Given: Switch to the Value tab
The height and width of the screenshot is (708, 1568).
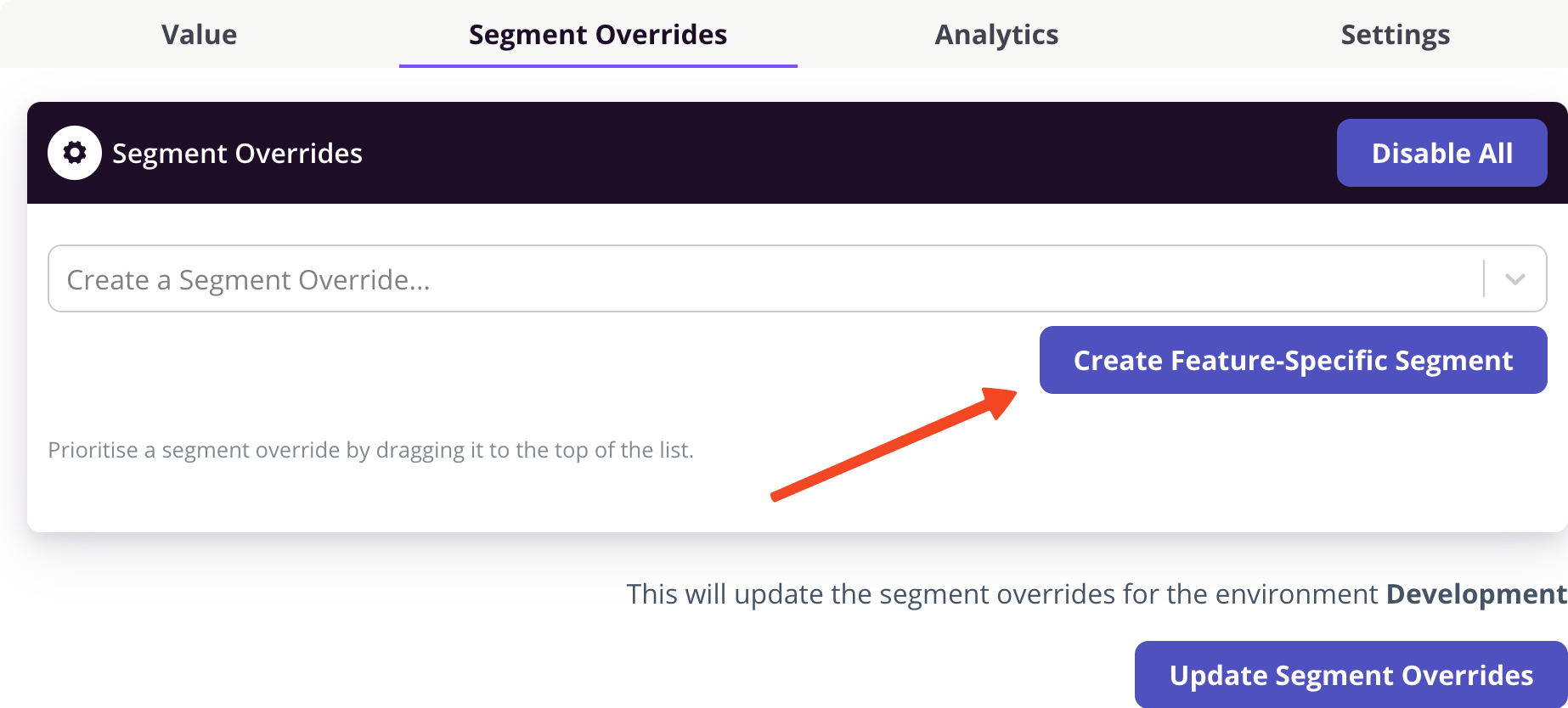Looking at the screenshot, I should pyautogui.click(x=199, y=35).
